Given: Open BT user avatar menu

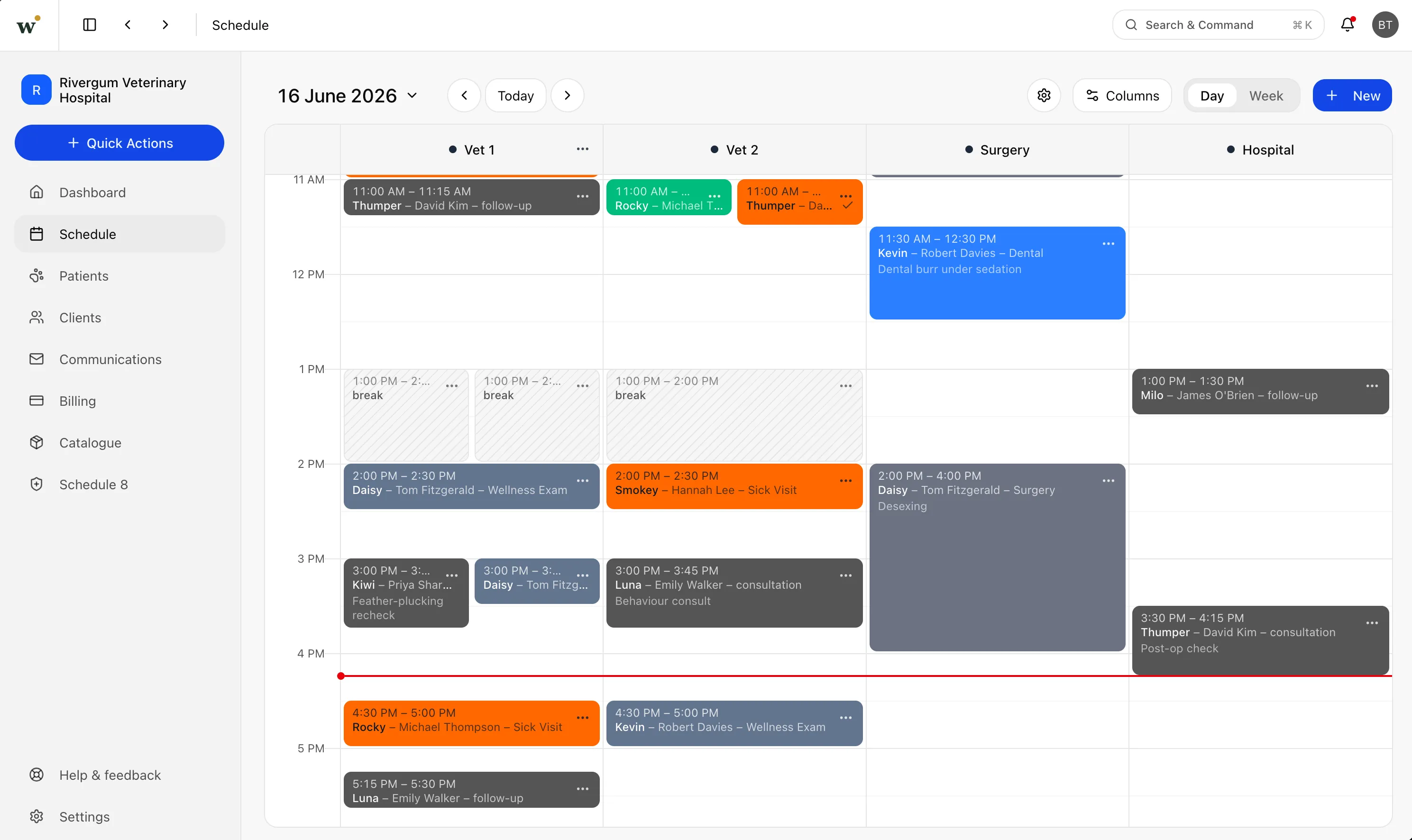Looking at the screenshot, I should point(1385,25).
